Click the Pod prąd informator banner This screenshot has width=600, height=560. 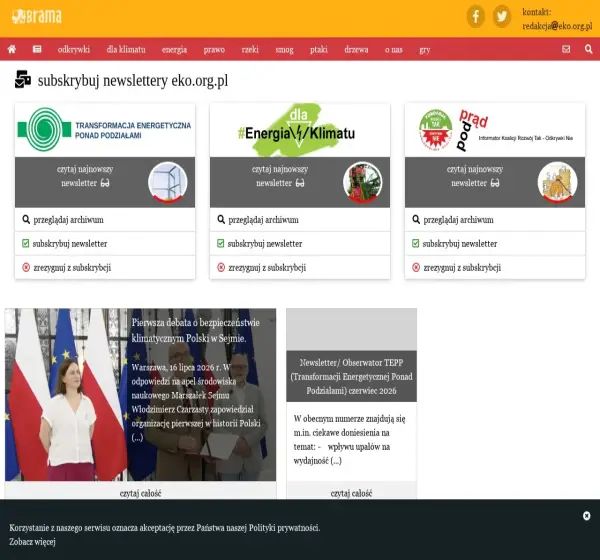[x=495, y=130]
